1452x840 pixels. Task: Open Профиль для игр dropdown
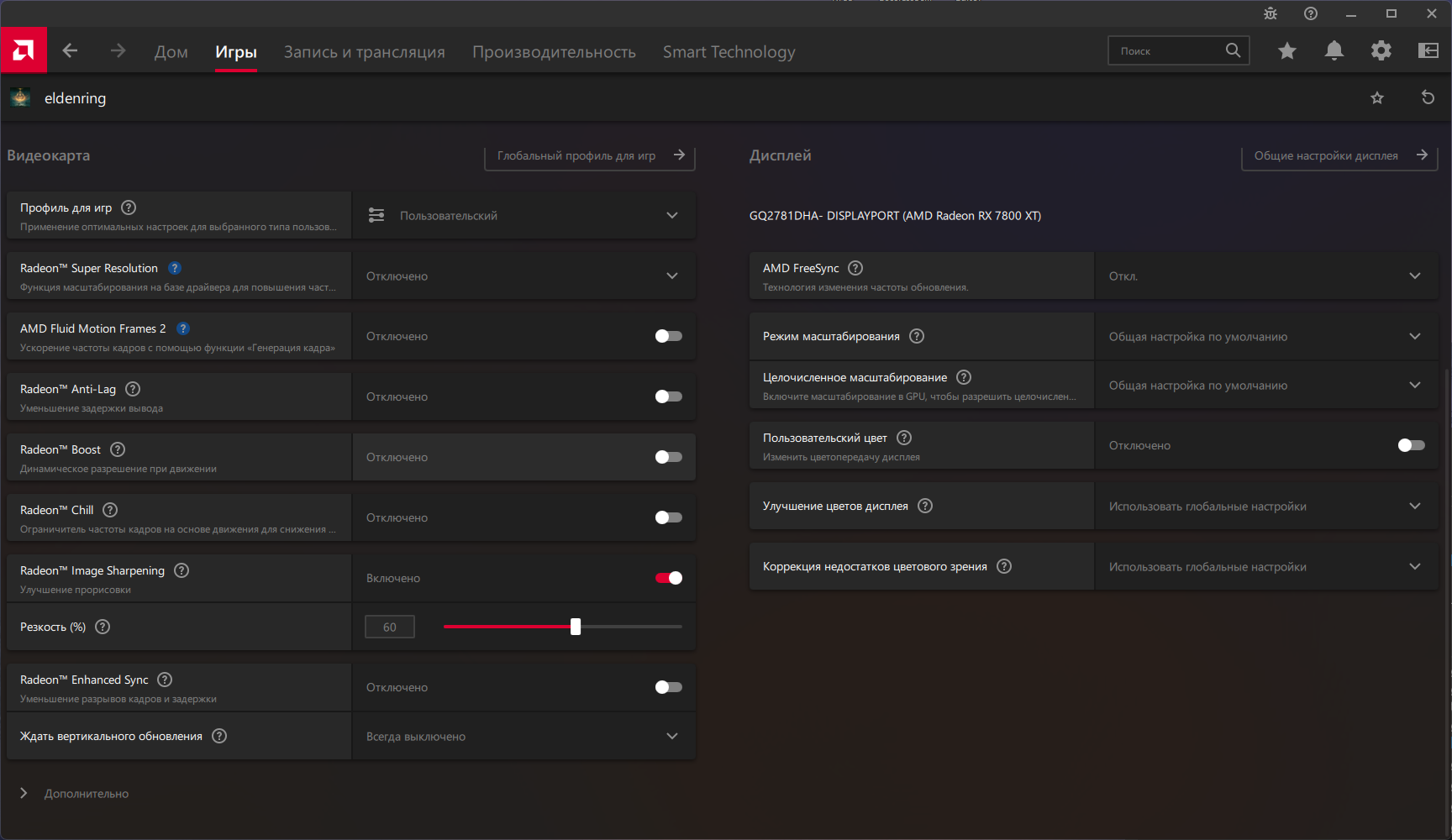pyautogui.click(x=523, y=215)
